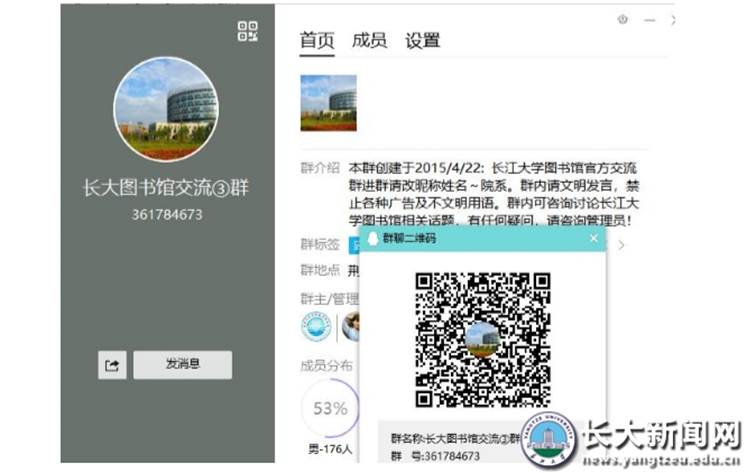Select the group number 361784673 in sidebar

click(x=167, y=214)
